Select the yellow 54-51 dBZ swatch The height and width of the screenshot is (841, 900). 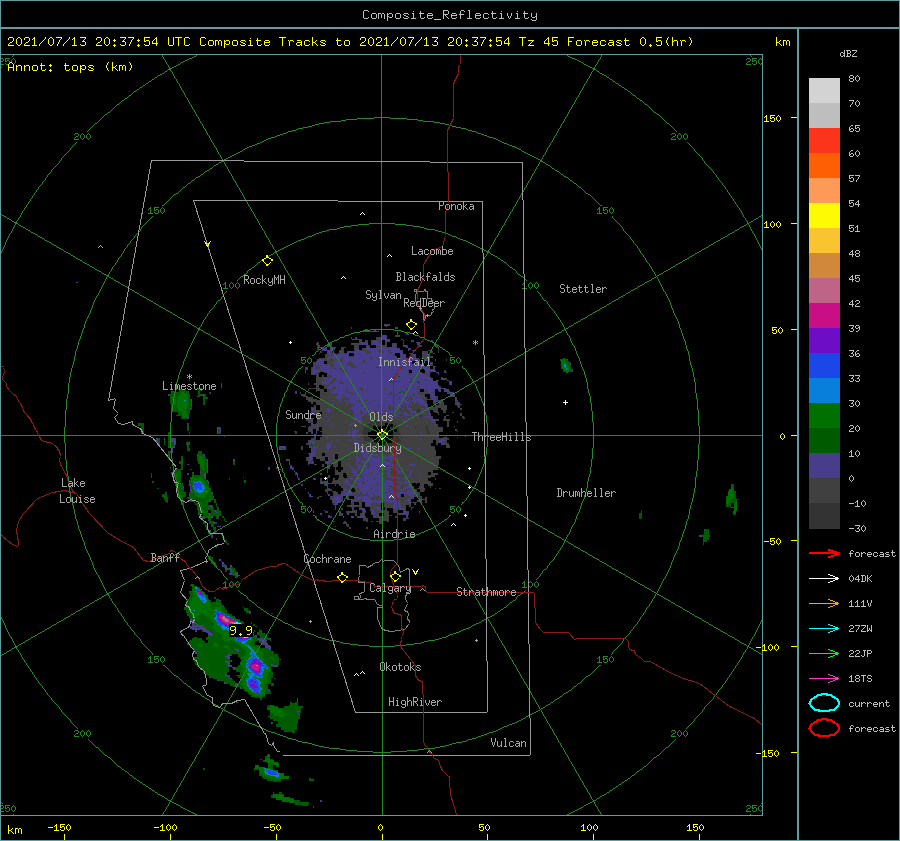824,215
